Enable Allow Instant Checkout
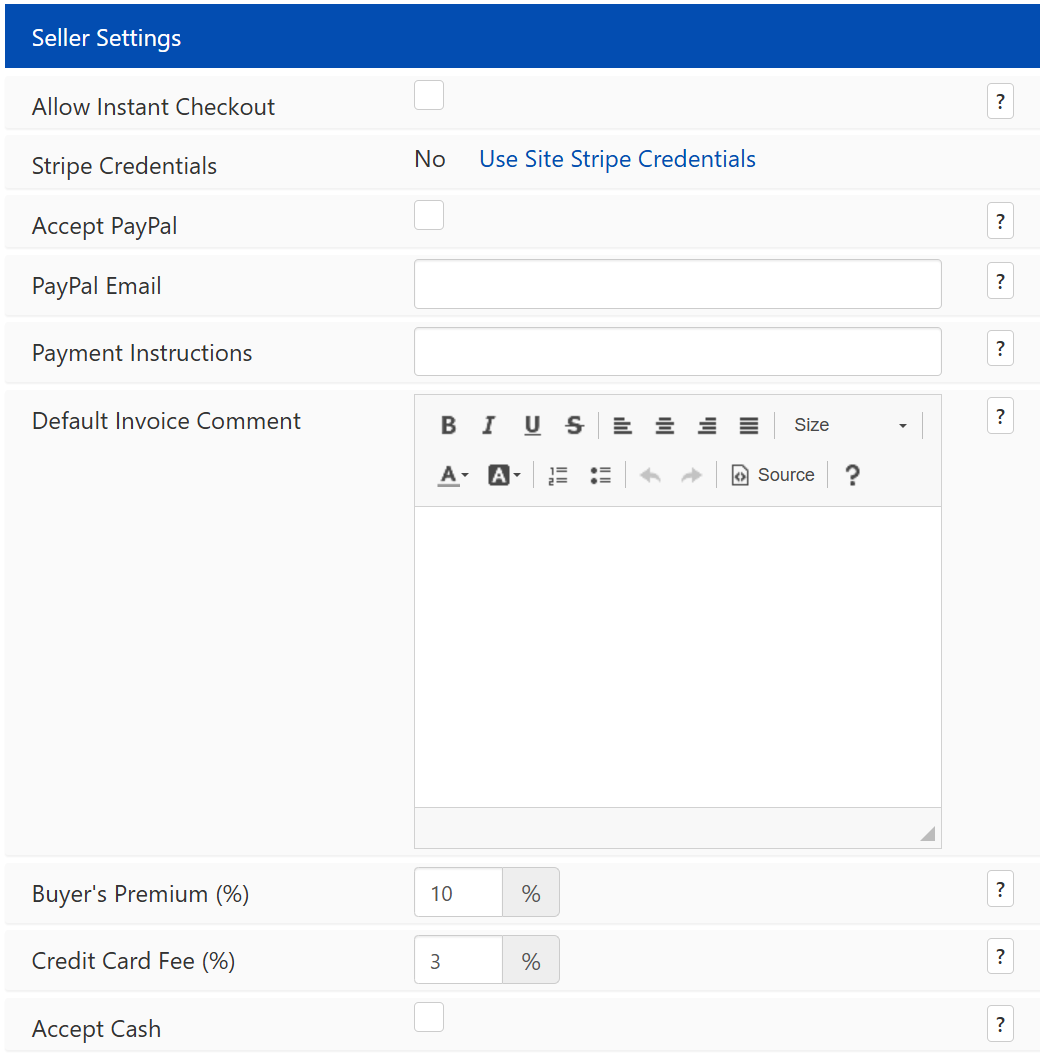This screenshot has height=1060, width=1040. click(429, 95)
